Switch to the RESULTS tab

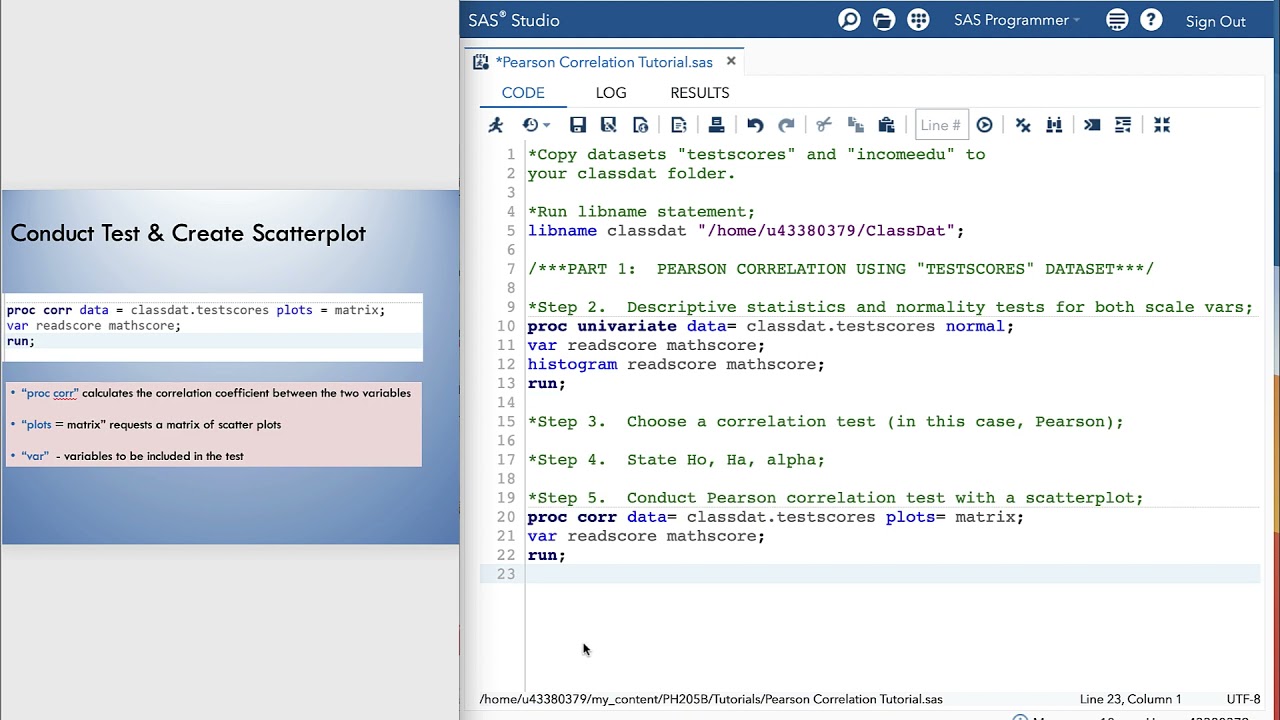point(700,93)
